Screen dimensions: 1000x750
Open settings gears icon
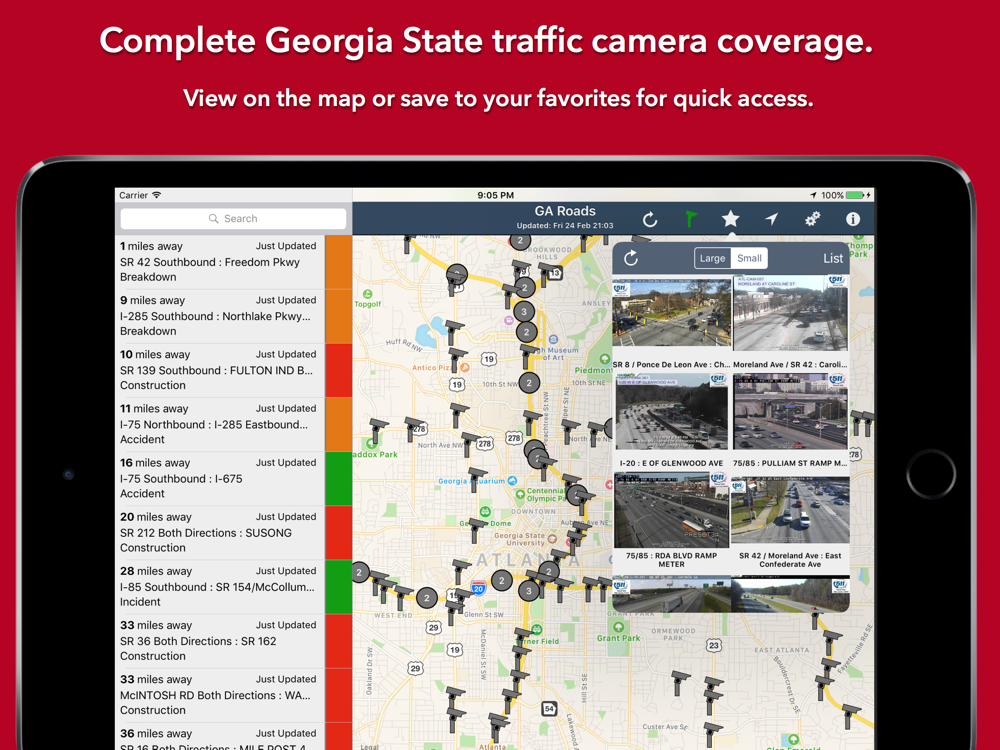[x=812, y=219]
